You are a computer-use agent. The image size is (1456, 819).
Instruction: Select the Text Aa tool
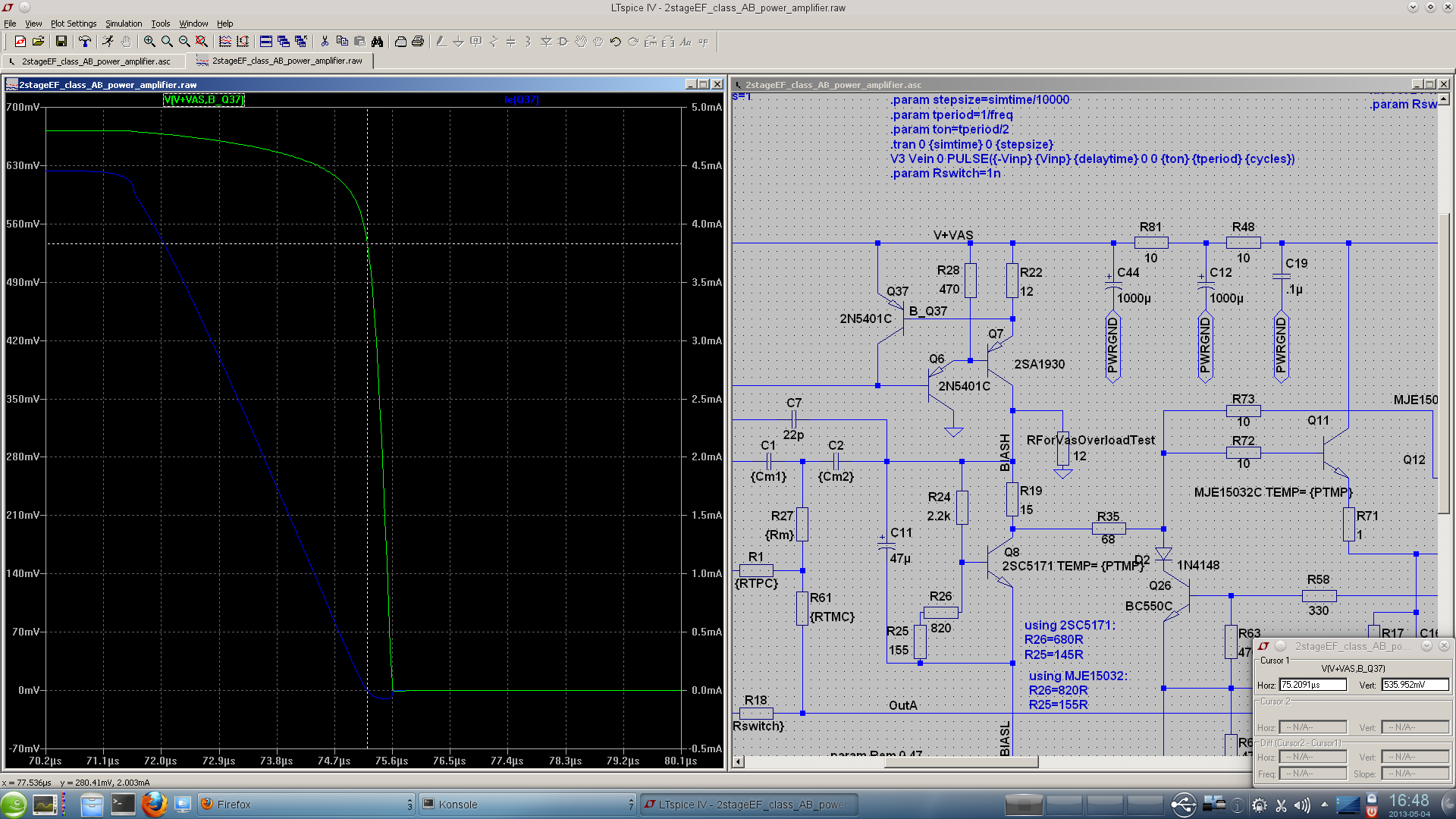coord(686,42)
